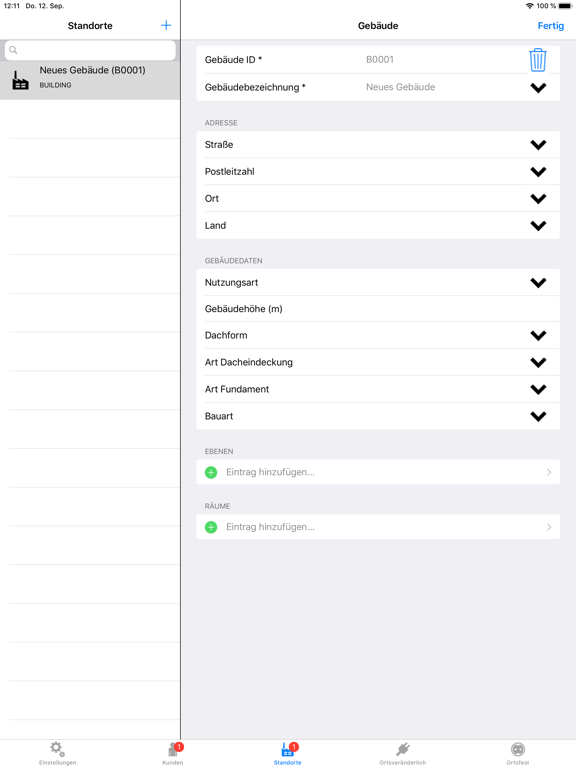
Task: Expand the Bauart dropdown arrow
Action: (538, 416)
